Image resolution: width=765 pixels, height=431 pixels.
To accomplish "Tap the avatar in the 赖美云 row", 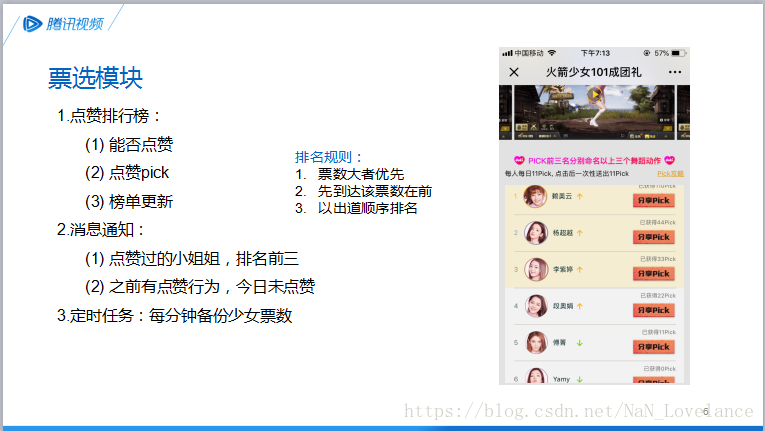I will click(535, 196).
